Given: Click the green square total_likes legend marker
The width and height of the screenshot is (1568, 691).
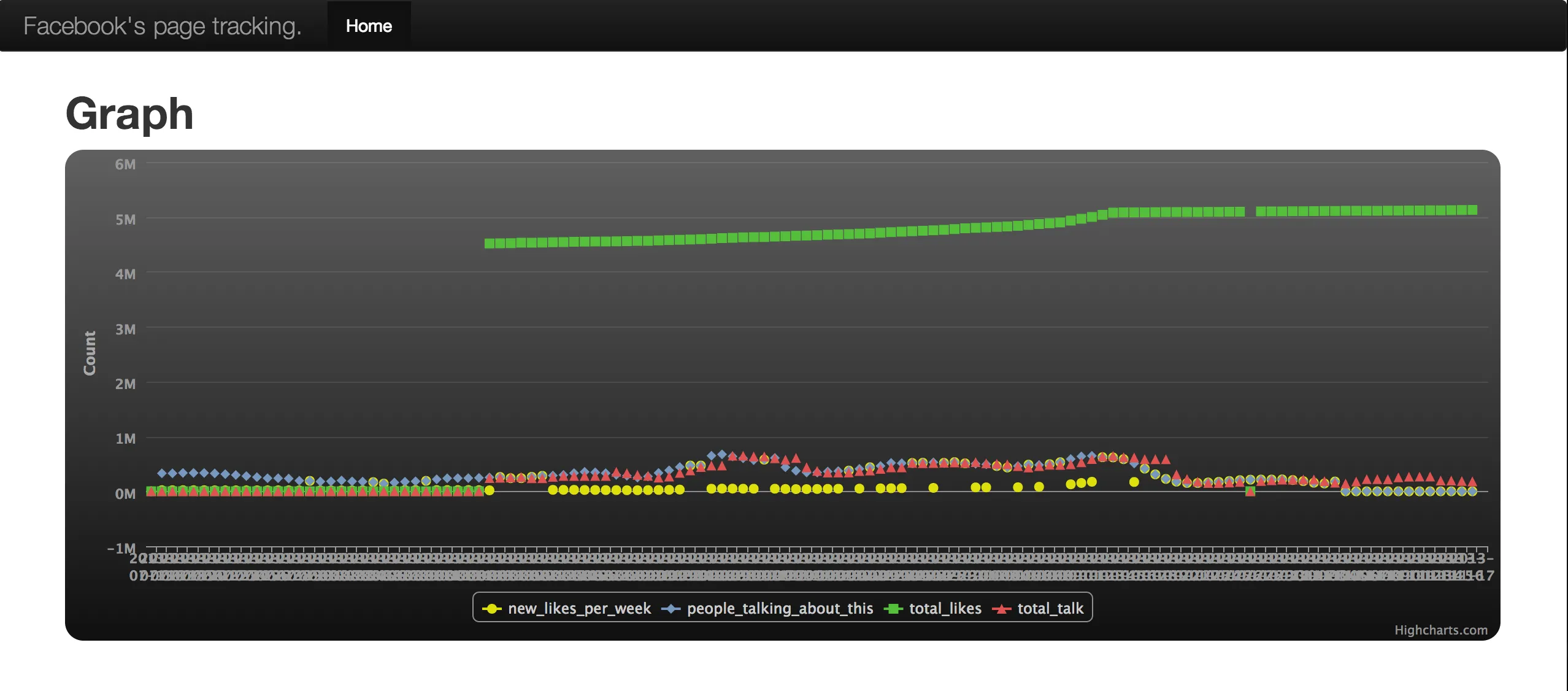Looking at the screenshot, I should (893, 609).
